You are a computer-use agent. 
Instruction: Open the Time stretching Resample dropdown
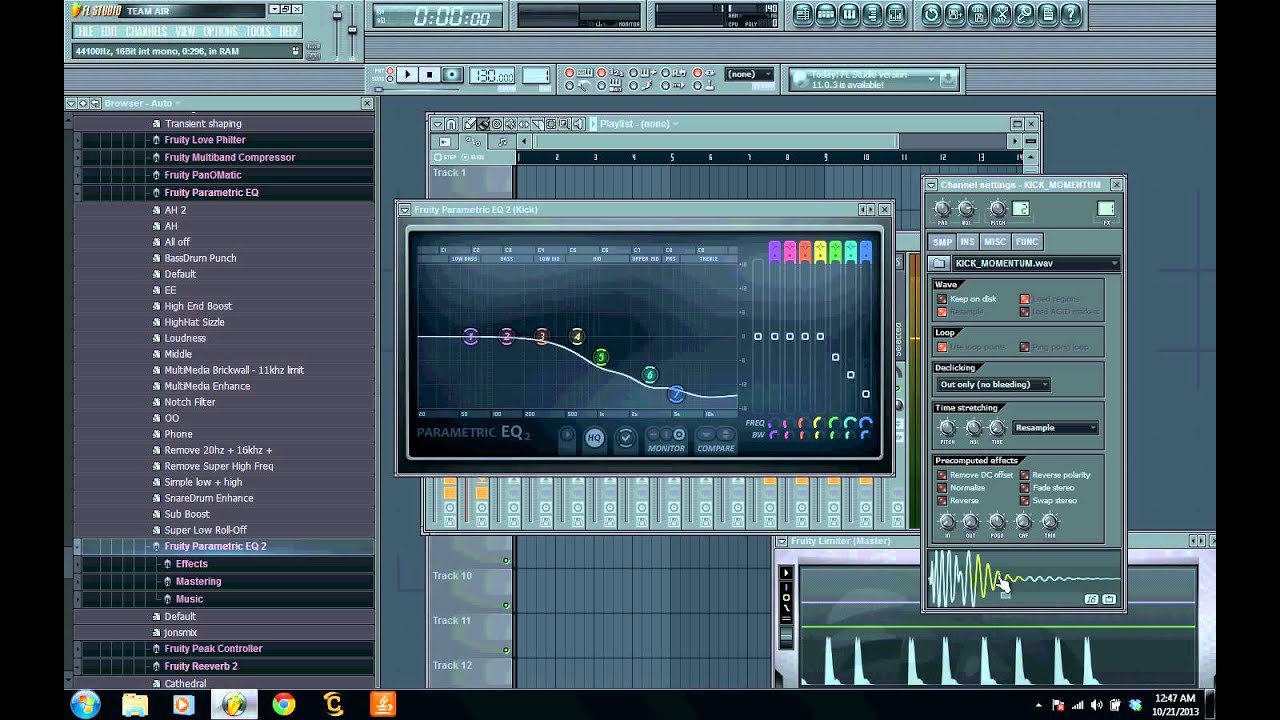[1056, 428]
